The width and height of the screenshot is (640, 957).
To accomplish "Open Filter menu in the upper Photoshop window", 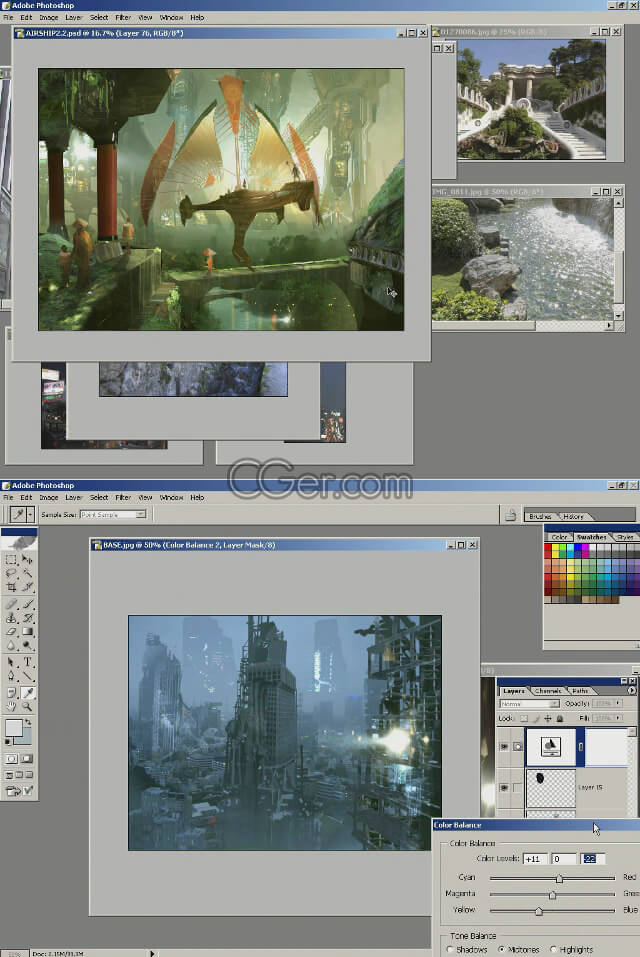I will tap(123, 17).
